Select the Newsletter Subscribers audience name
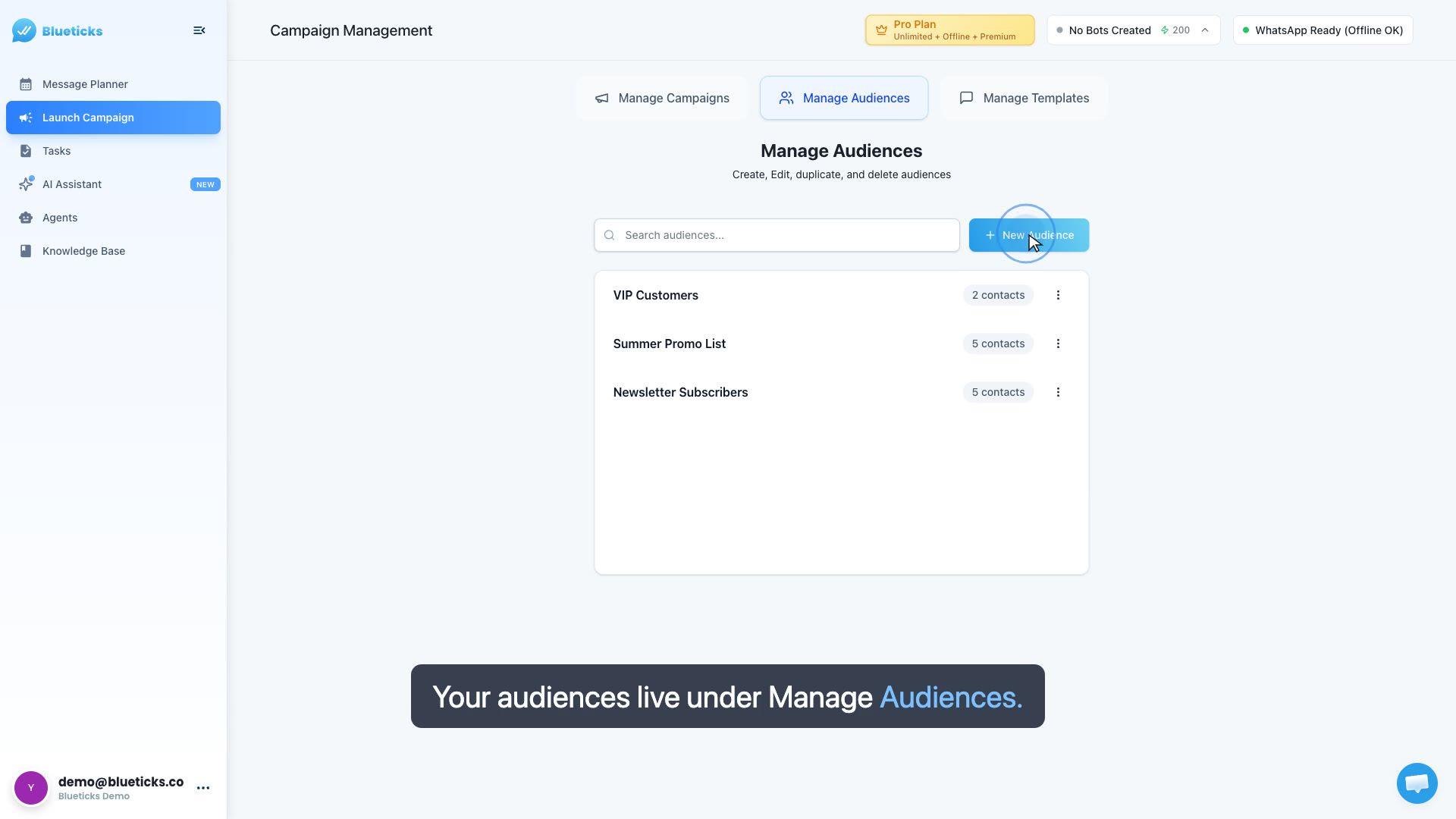1456x819 pixels. click(680, 392)
